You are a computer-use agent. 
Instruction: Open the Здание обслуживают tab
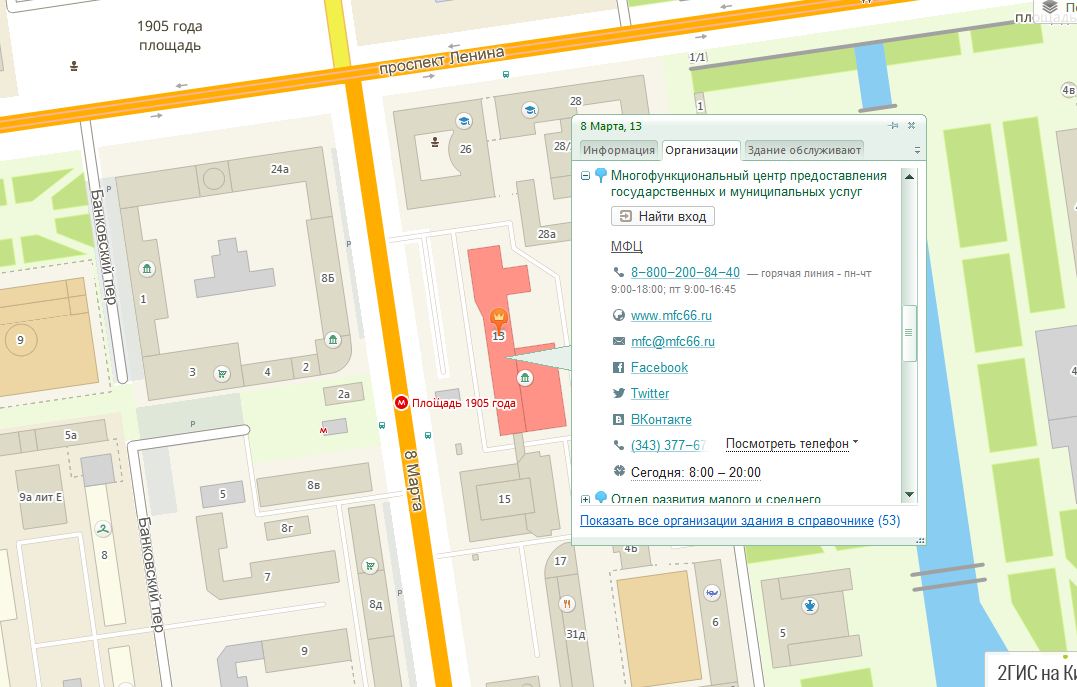point(804,150)
